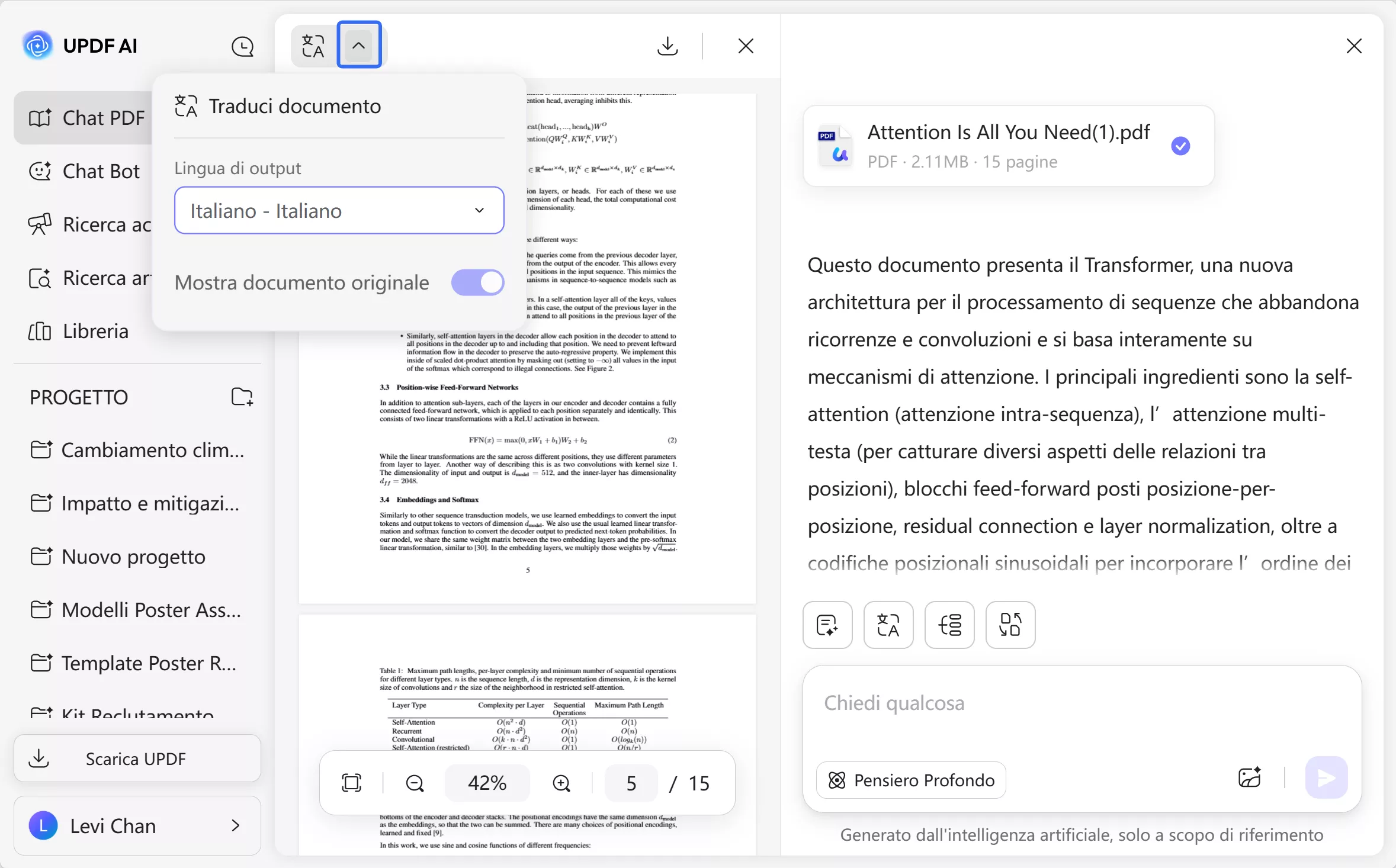Screen dimensions: 1396x868
Task: Click the translate answer icon
Action: point(888,625)
